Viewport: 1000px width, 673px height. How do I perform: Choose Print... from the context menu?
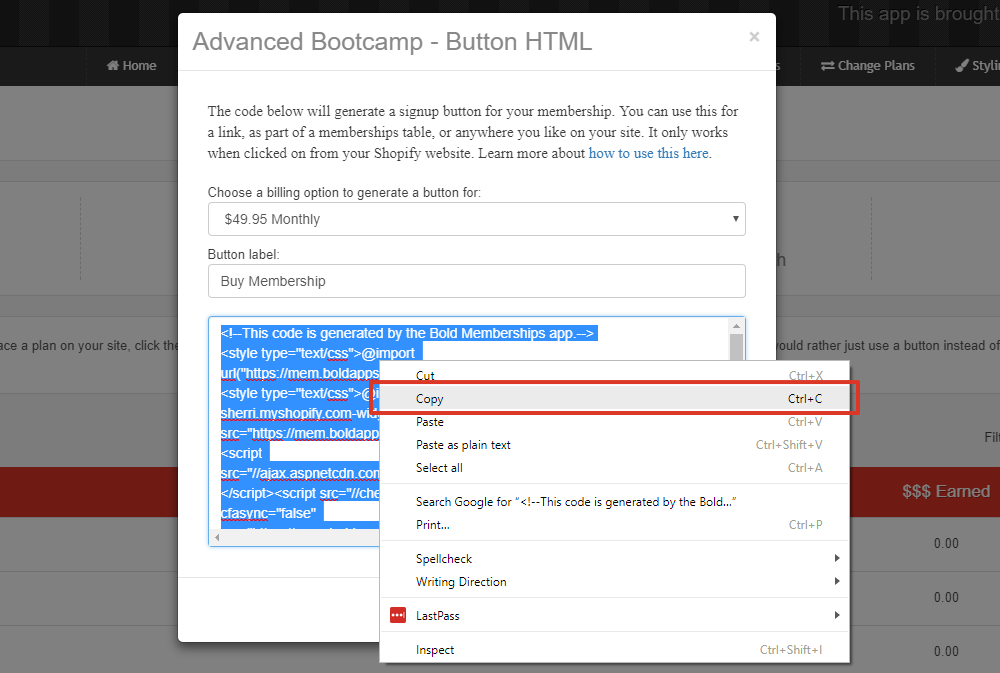(x=615, y=525)
